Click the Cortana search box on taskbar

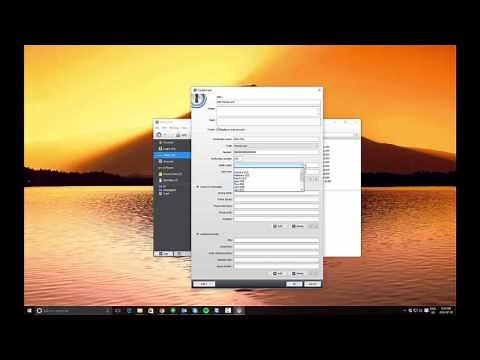73,311
